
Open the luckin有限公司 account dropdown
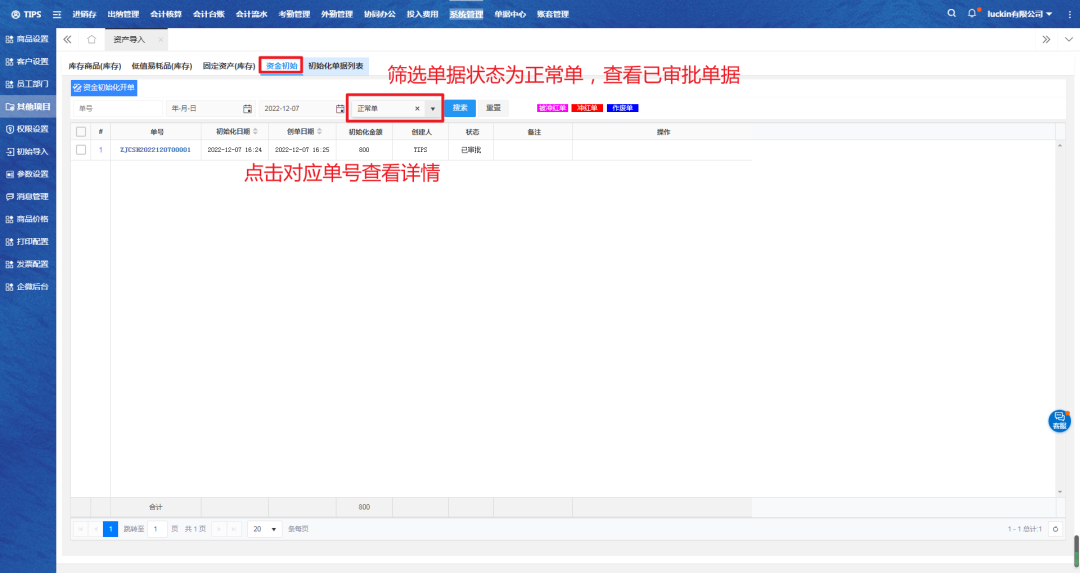(x=1018, y=14)
